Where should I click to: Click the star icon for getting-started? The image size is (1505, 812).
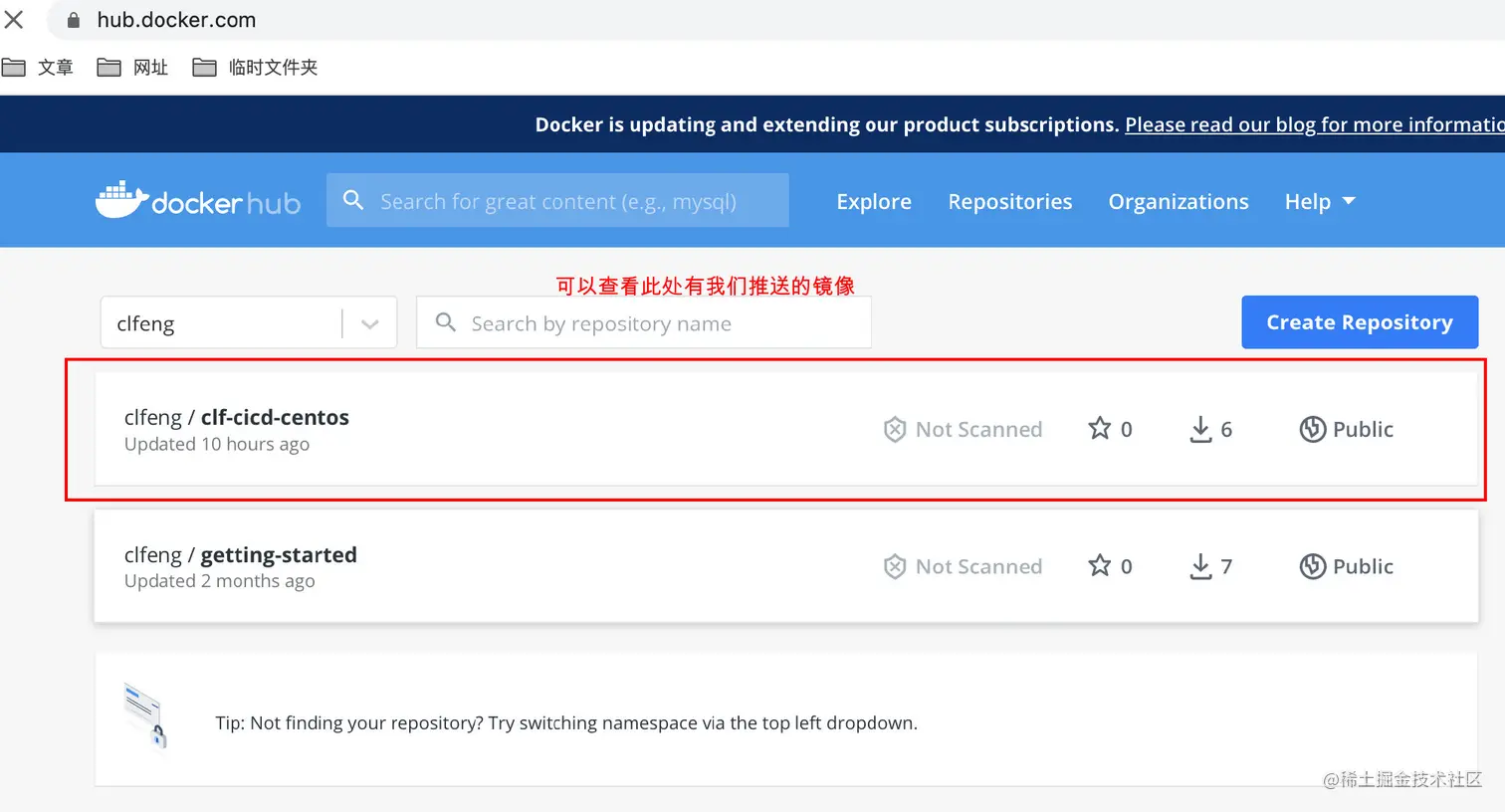(x=1099, y=565)
